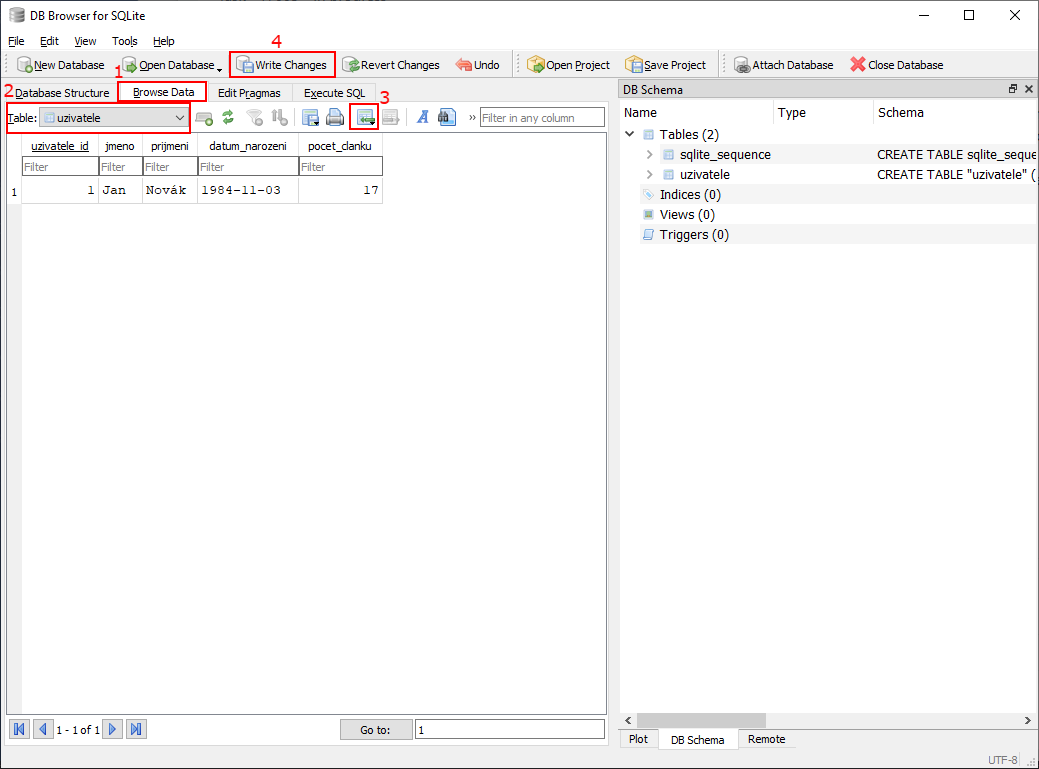
Task: Click the delete record icon
Action: pos(391,118)
